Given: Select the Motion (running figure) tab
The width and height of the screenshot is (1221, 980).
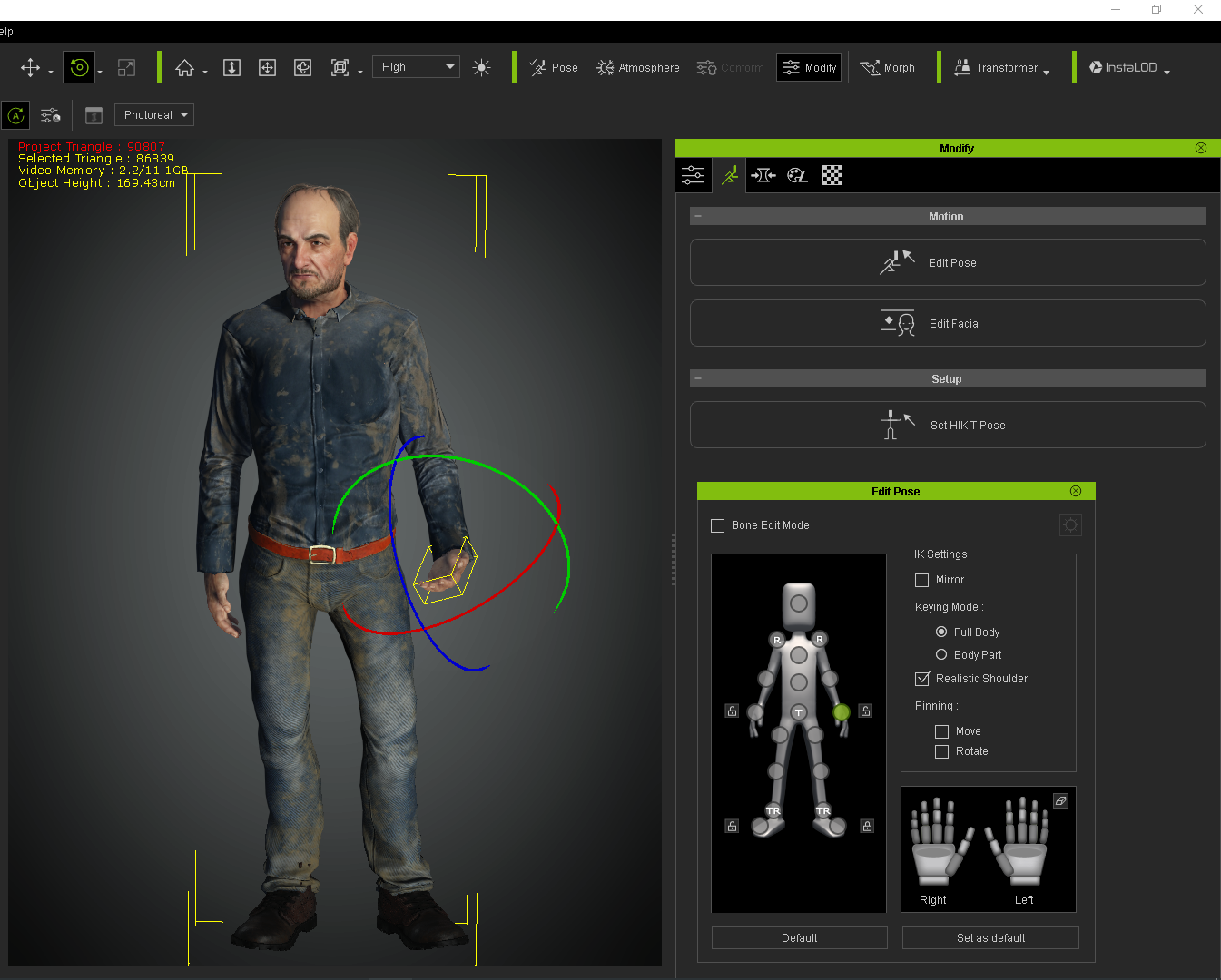Looking at the screenshot, I should point(729,175).
